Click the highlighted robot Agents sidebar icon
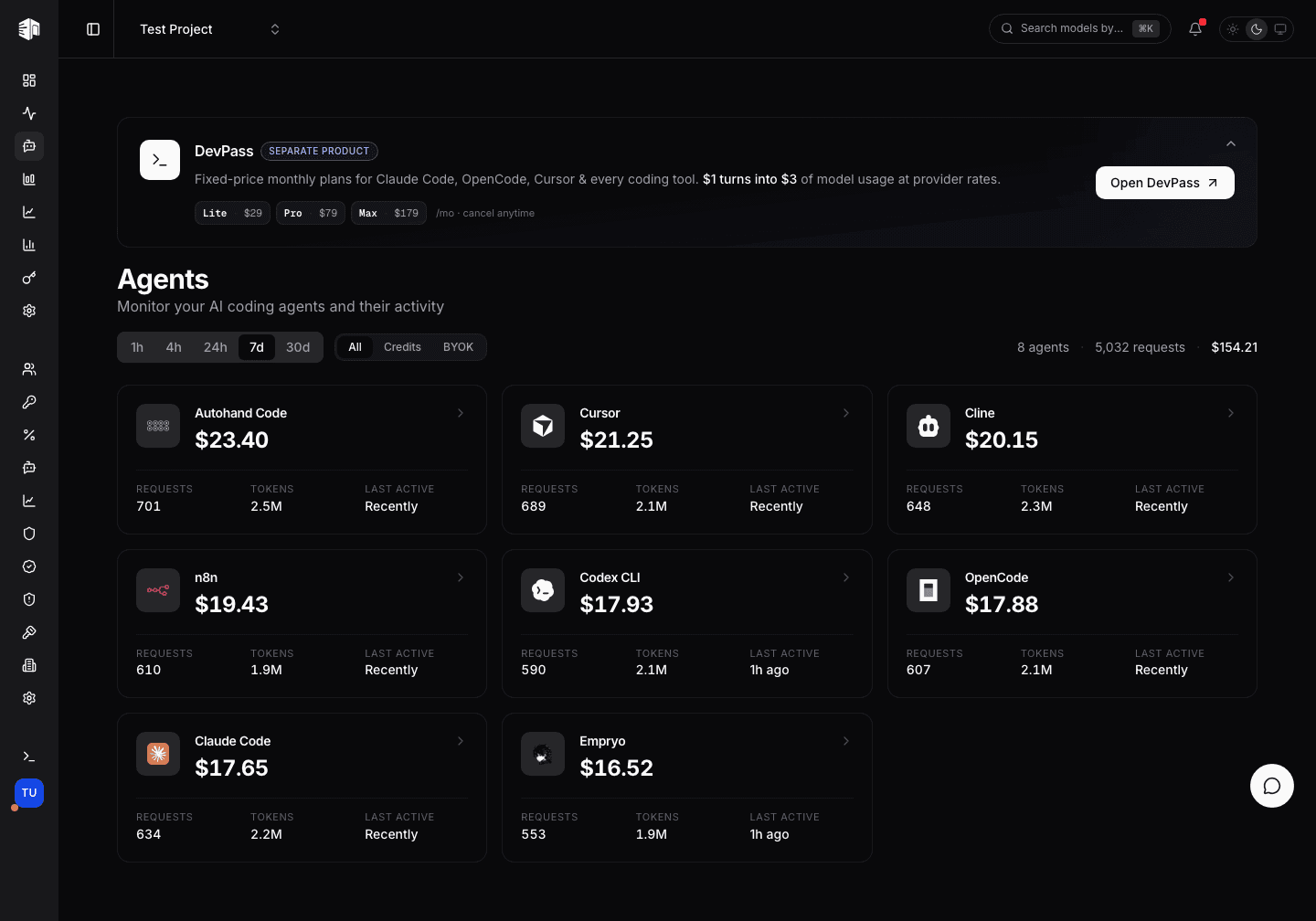Viewport: 1316px width, 921px height. pyautogui.click(x=29, y=146)
